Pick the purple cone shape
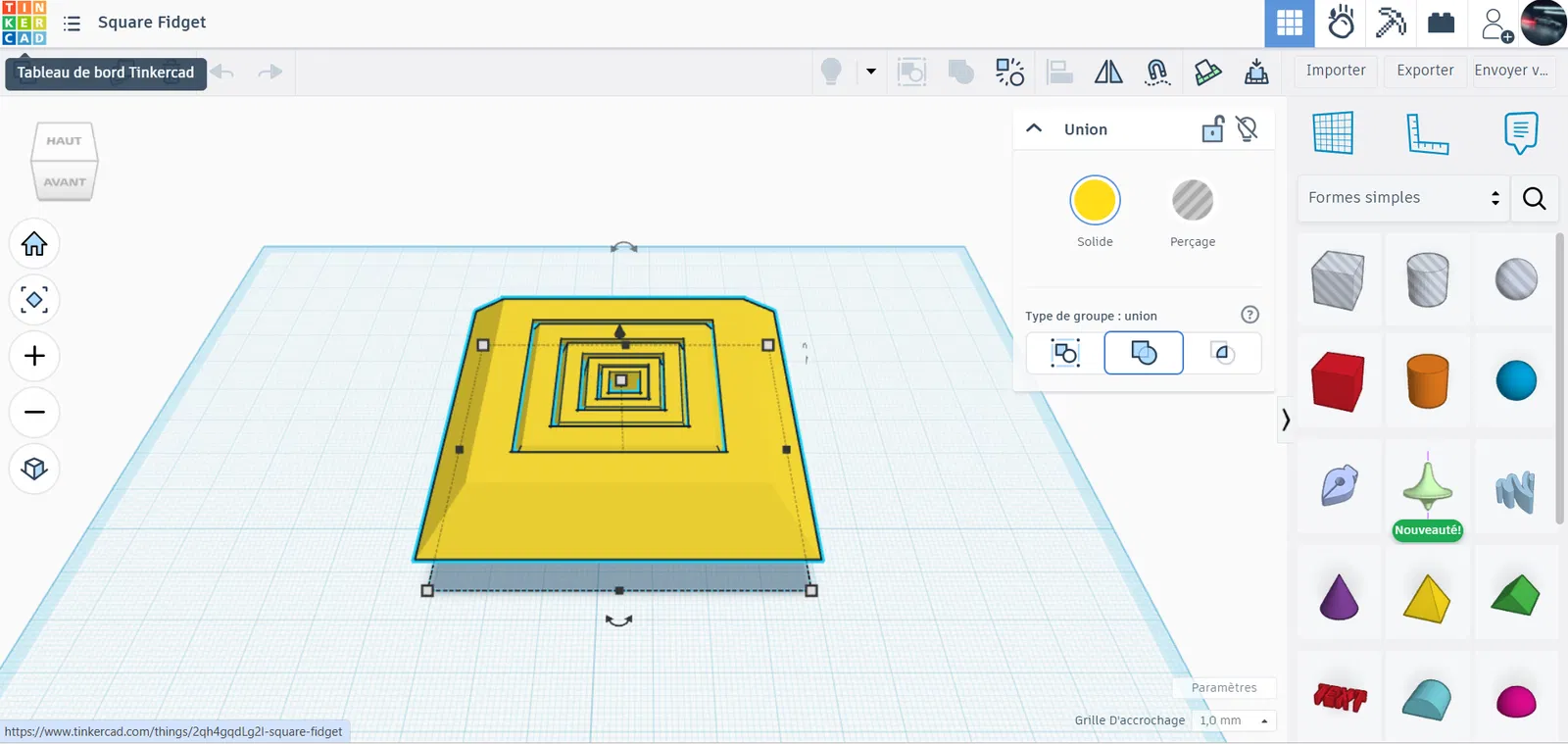Screen dimensions: 1568x744 pos(1339,596)
